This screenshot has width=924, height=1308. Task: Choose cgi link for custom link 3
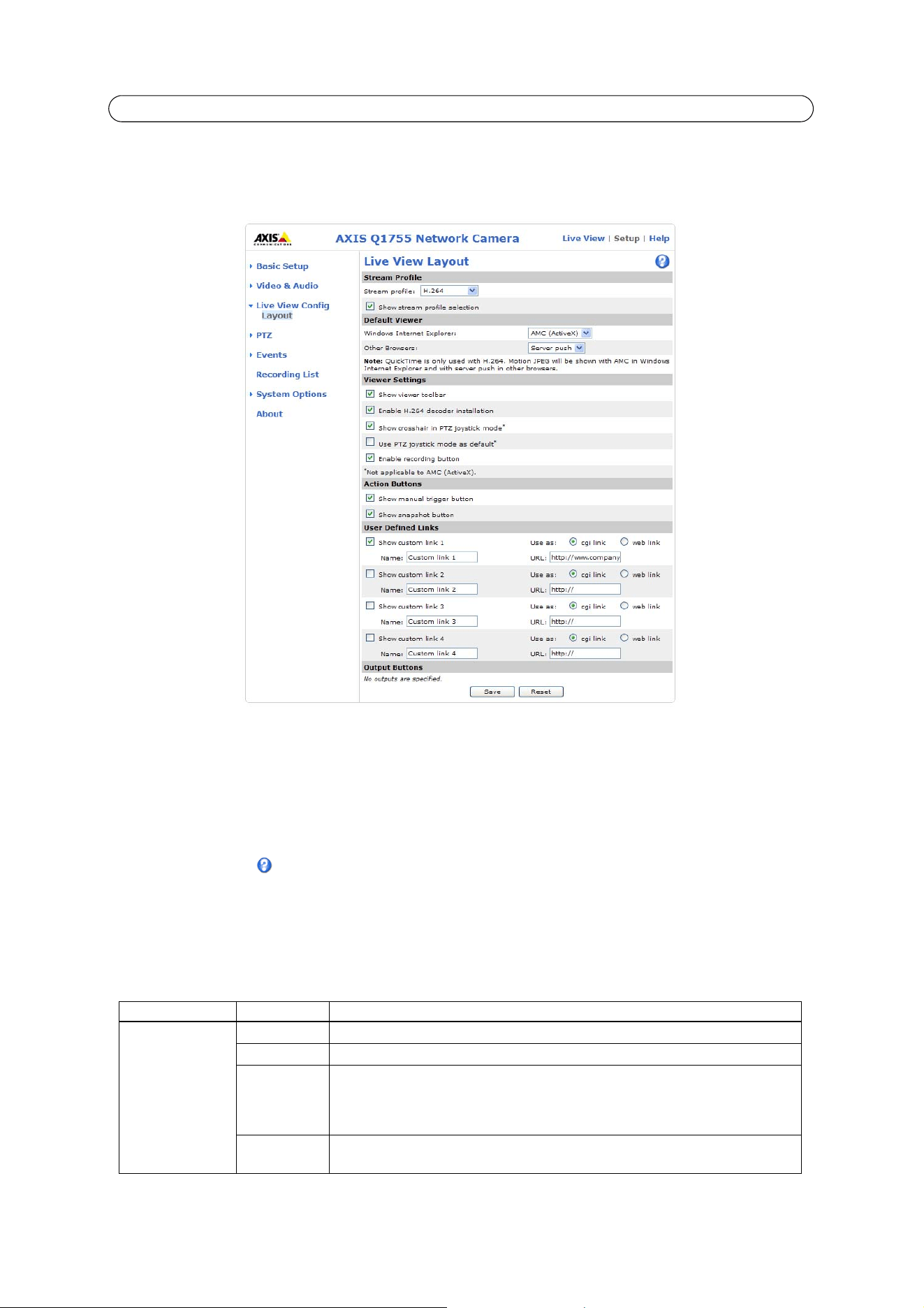tap(573, 606)
